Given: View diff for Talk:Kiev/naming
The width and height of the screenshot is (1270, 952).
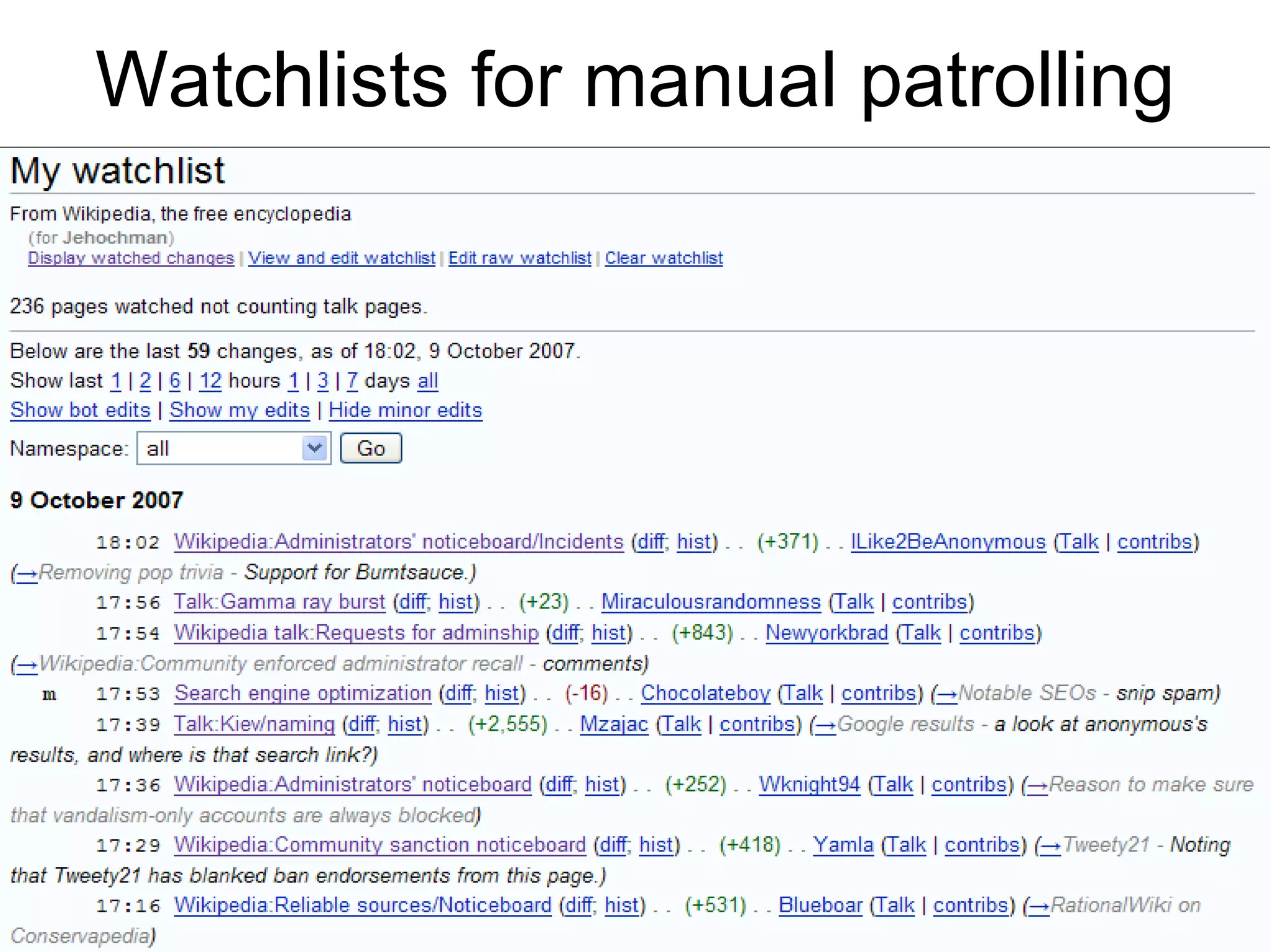Looking at the screenshot, I should 362,724.
